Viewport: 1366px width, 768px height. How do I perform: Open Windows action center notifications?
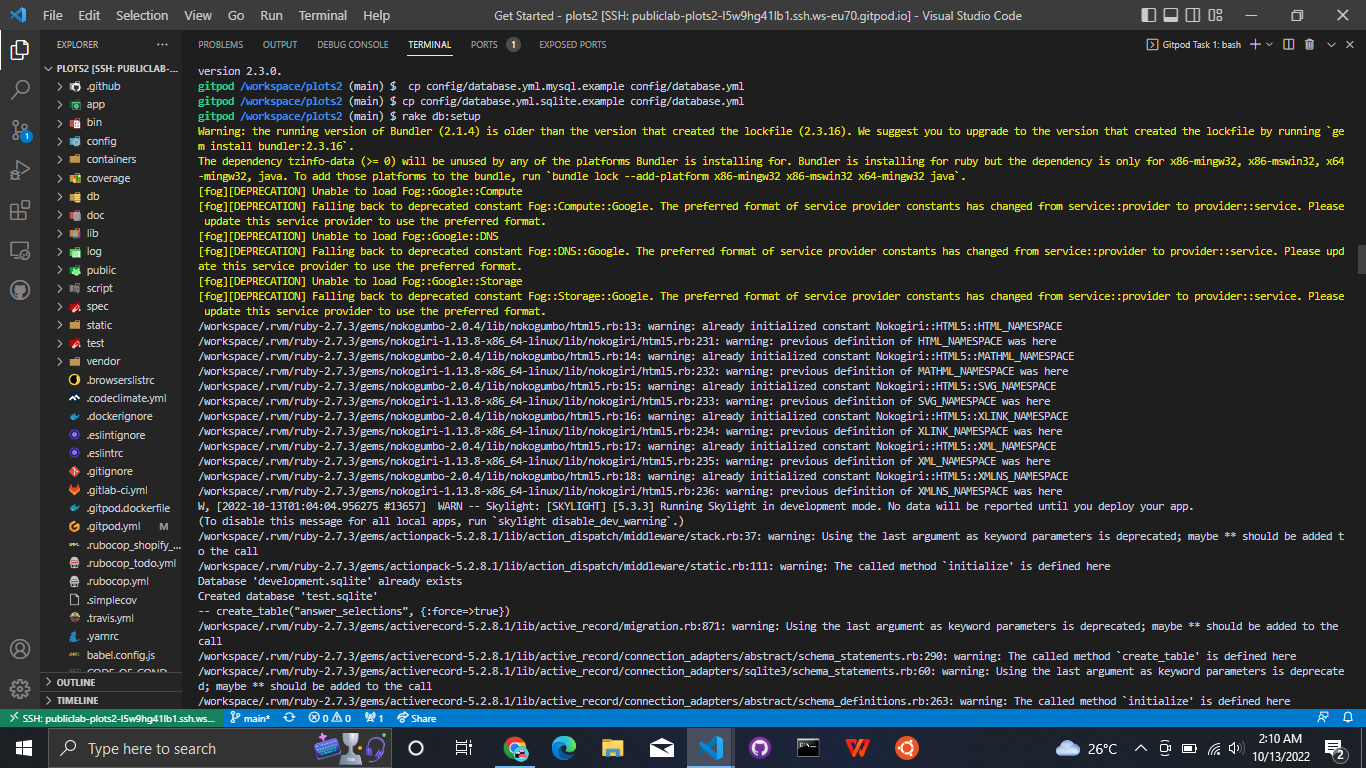coord(1335,748)
